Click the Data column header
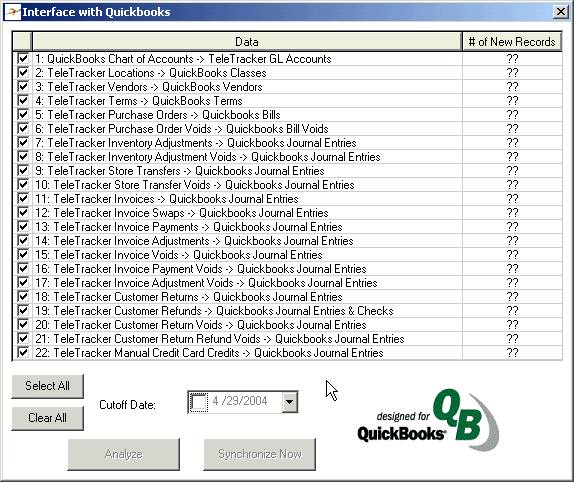 [247, 41]
